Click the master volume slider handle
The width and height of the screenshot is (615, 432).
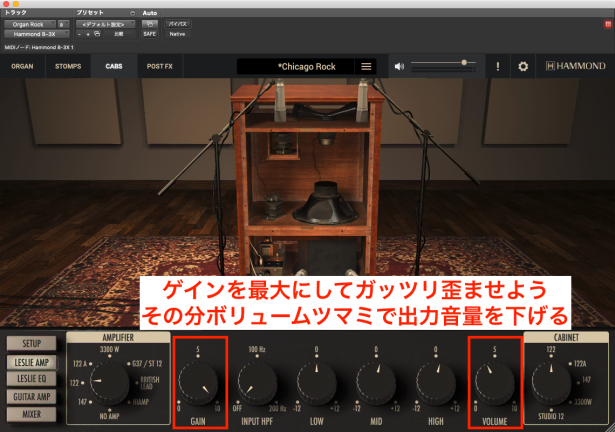click(464, 63)
